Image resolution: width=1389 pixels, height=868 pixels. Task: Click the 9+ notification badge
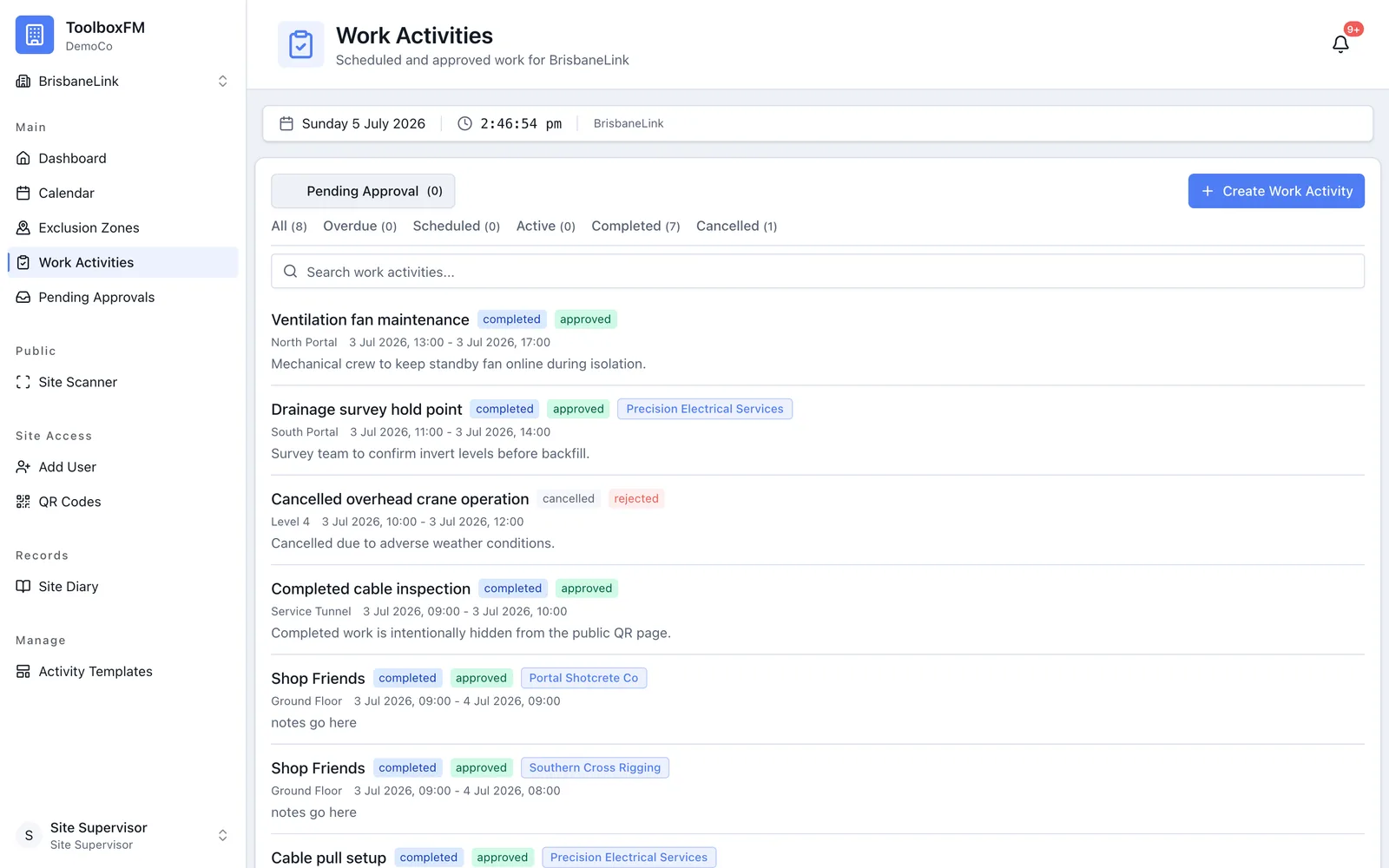pyautogui.click(x=1353, y=30)
